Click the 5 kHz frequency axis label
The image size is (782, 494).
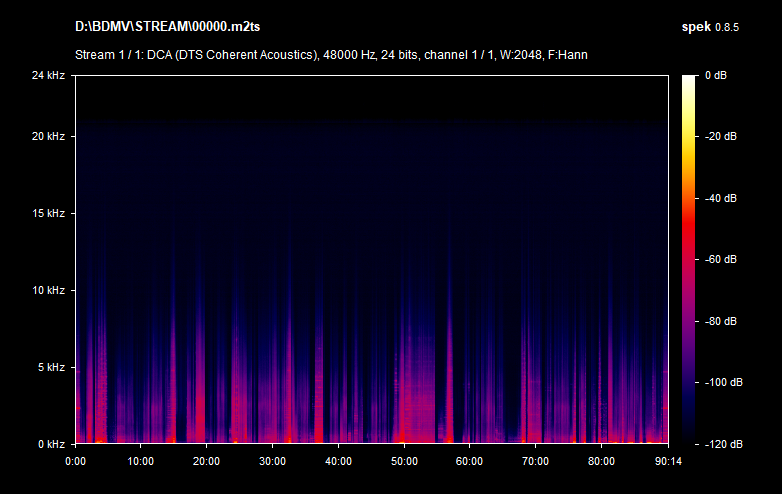click(x=50, y=367)
